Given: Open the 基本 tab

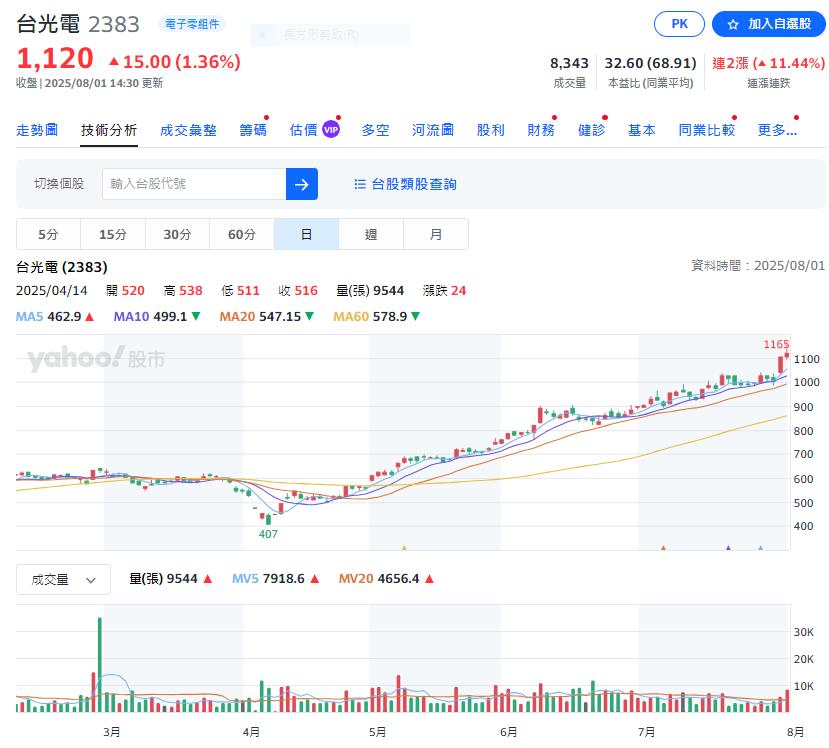Looking at the screenshot, I should click(642, 130).
